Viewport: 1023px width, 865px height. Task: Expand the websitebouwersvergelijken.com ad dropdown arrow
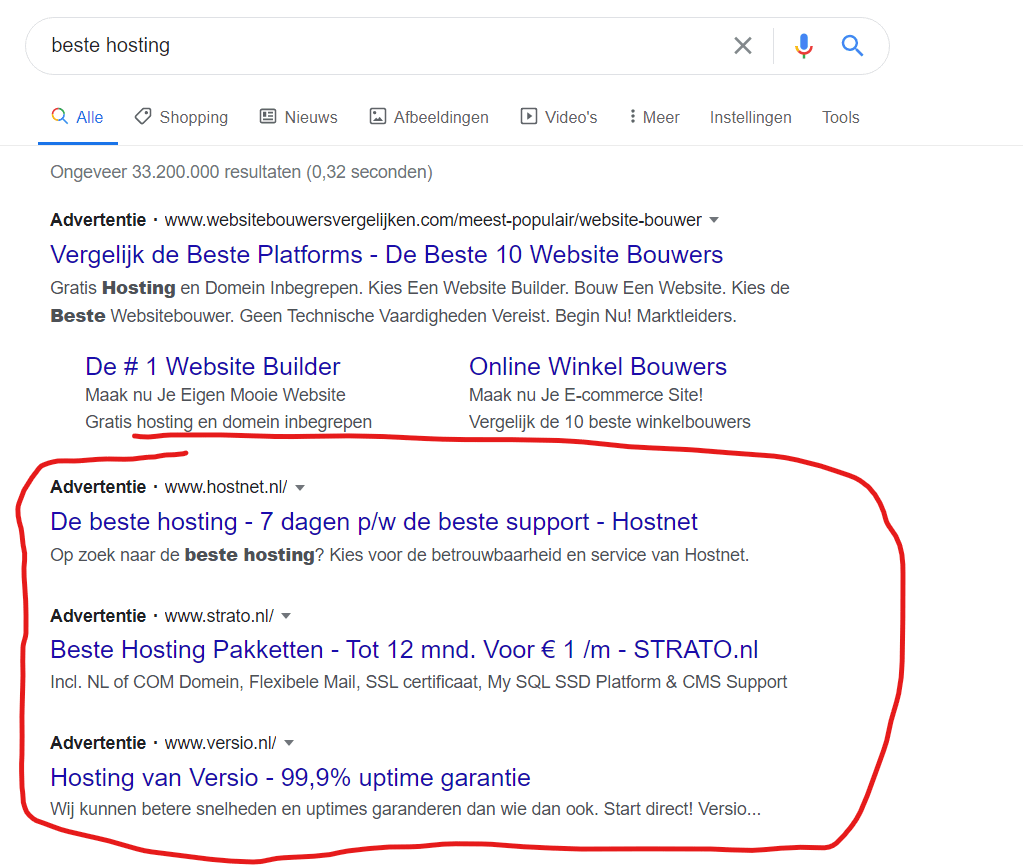pyautogui.click(x=714, y=220)
